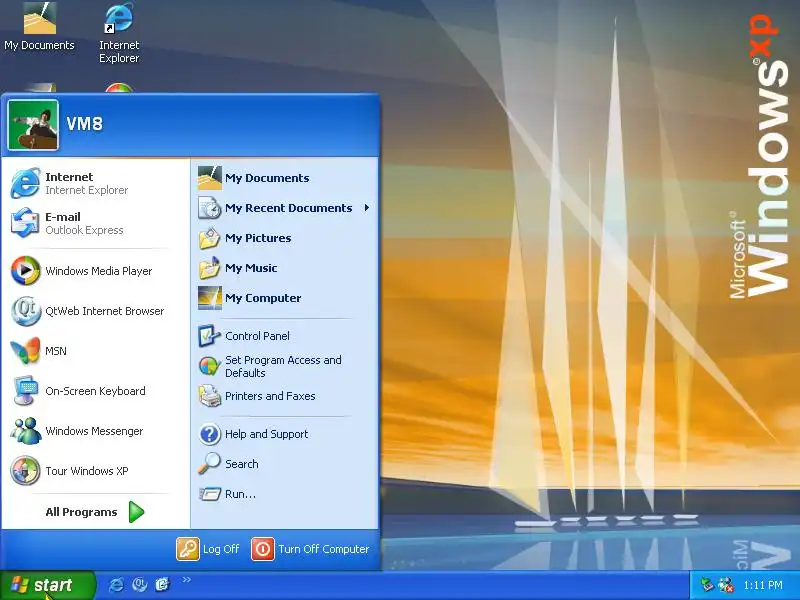Image resolution: width=800 pixels, height=600 pixels.
Task: Click My Music label
Action: (x=251, y=268)
